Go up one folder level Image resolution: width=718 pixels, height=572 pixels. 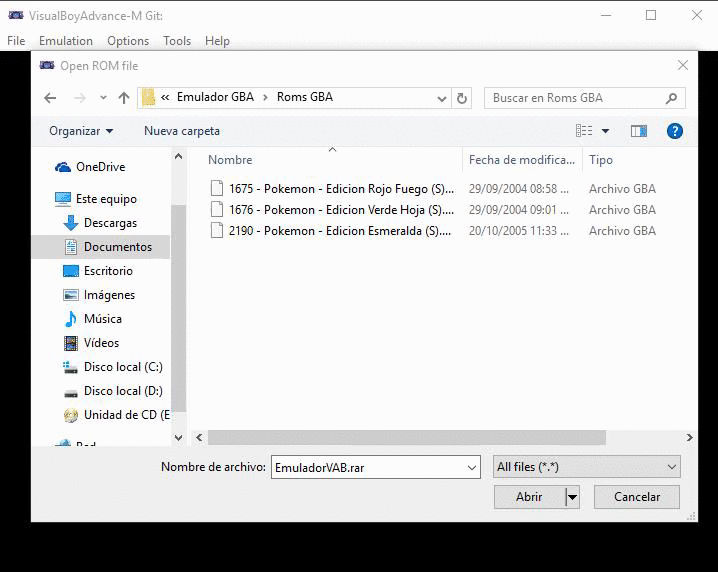click(124, 98)
